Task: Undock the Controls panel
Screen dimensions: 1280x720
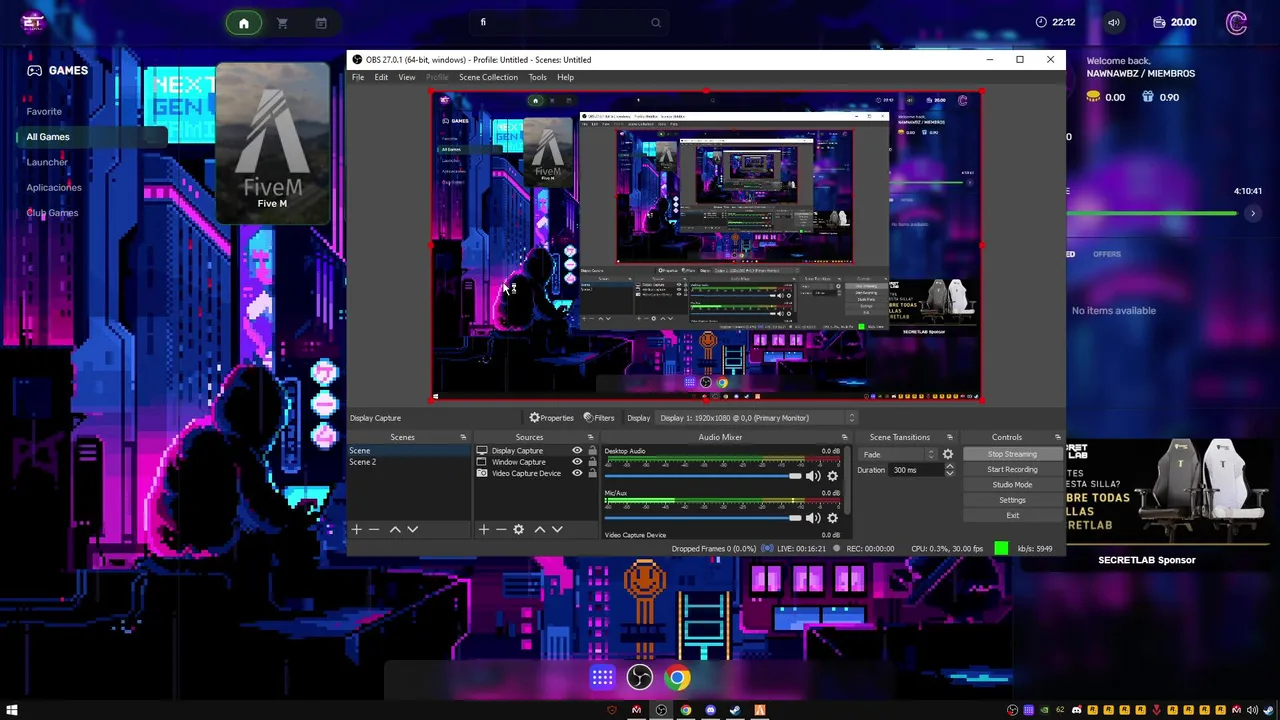Action: point(1058,437)
